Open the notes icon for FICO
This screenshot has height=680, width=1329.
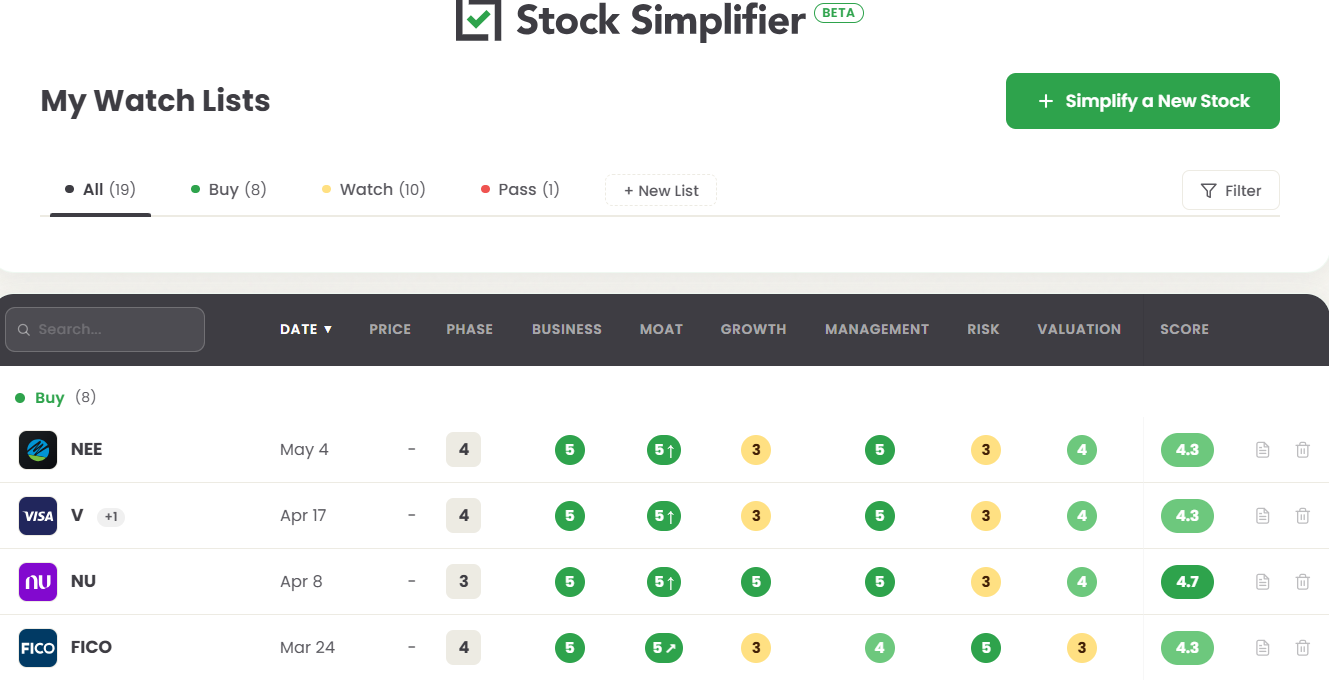[1262, 648]
